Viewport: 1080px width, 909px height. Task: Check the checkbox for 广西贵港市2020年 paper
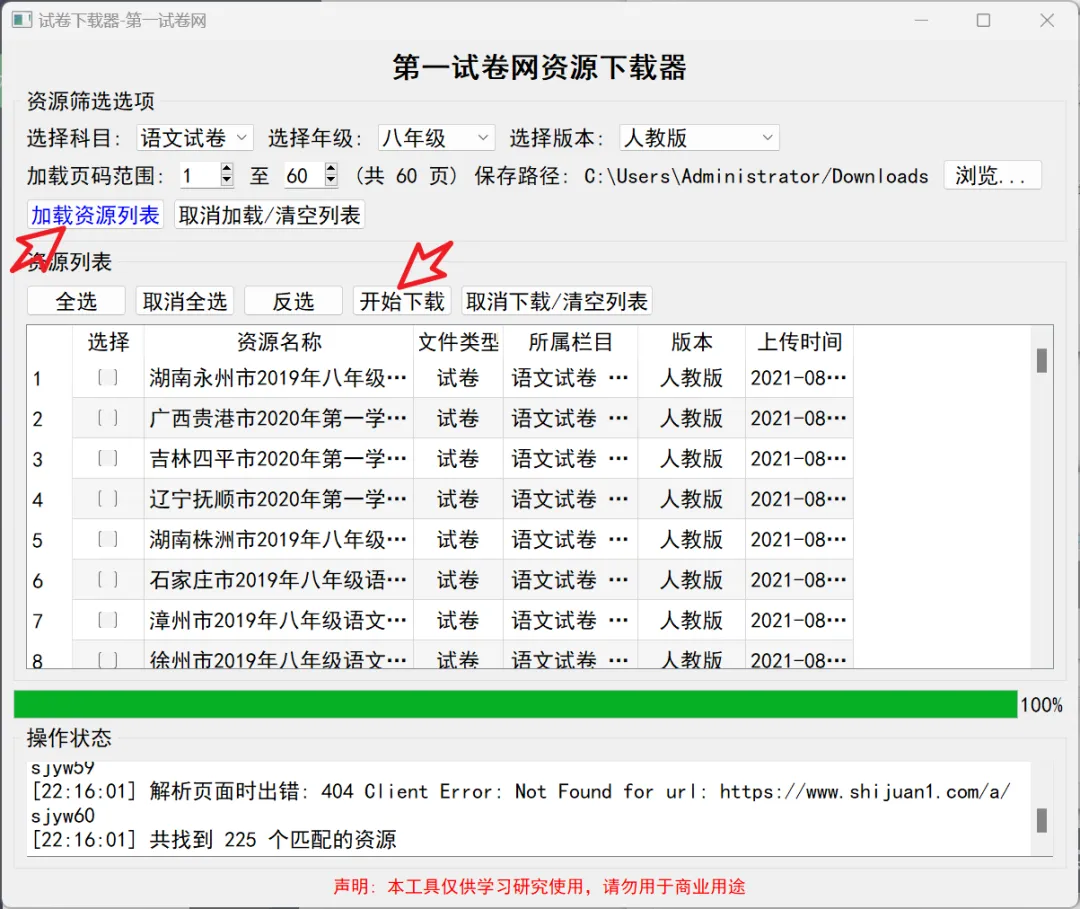point(108,418)
